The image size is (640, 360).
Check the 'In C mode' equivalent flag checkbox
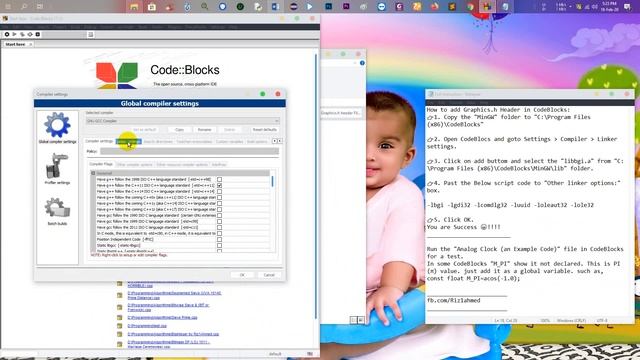(220, 233)
